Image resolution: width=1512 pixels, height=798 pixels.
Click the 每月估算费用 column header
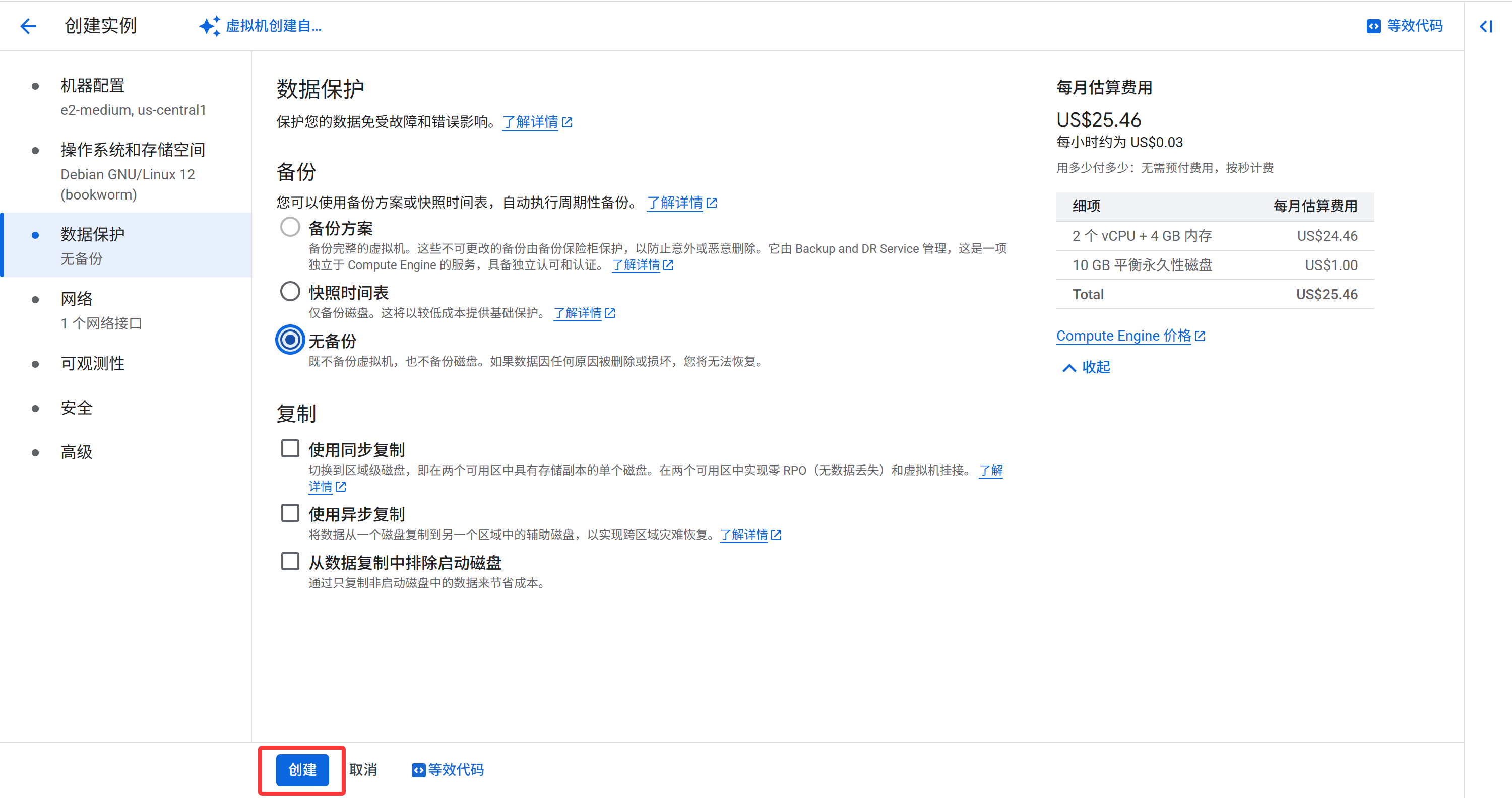(x=1315, y=206)
